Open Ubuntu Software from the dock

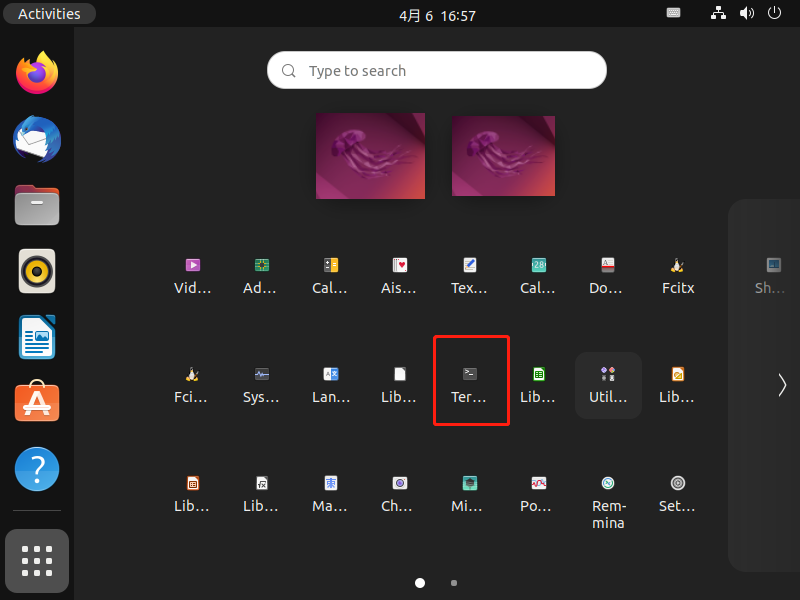tap(37, 402)
